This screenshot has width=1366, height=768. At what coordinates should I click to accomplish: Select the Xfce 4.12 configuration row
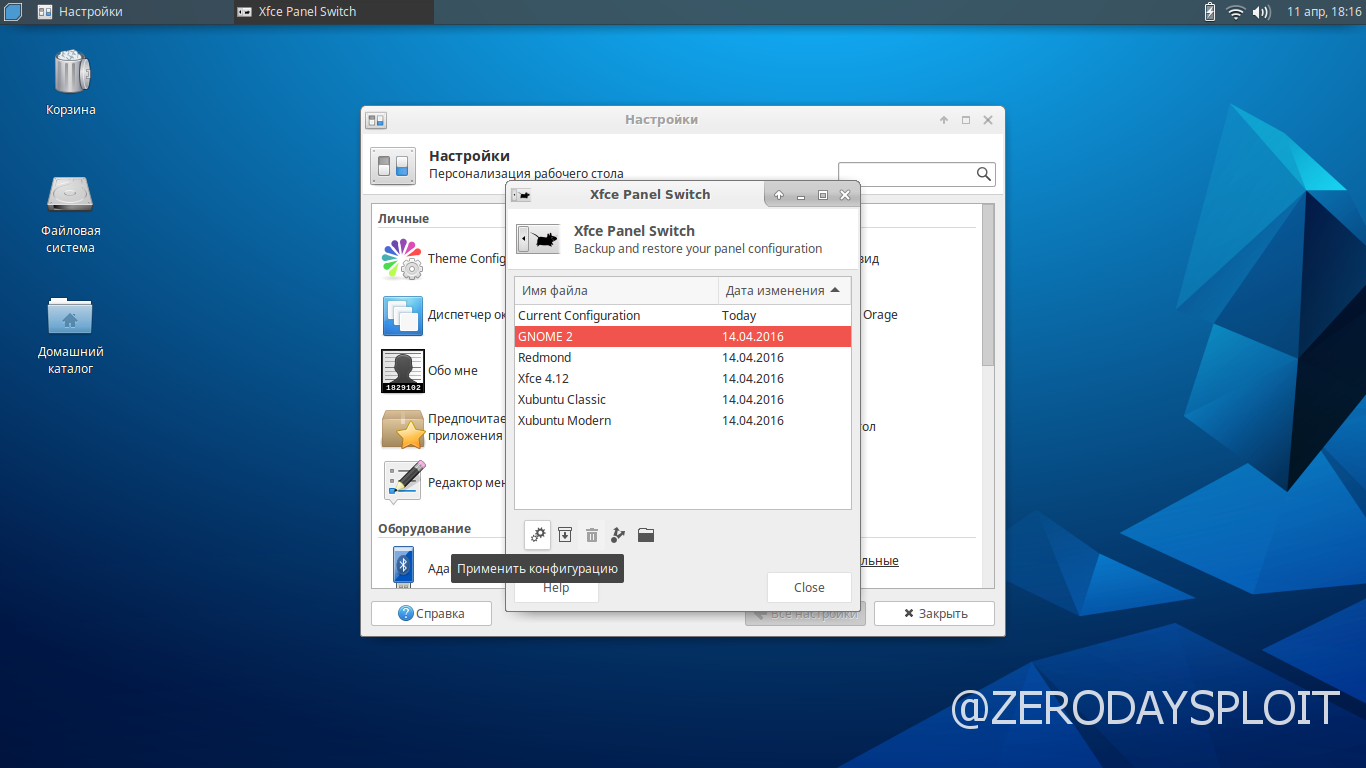682,379
